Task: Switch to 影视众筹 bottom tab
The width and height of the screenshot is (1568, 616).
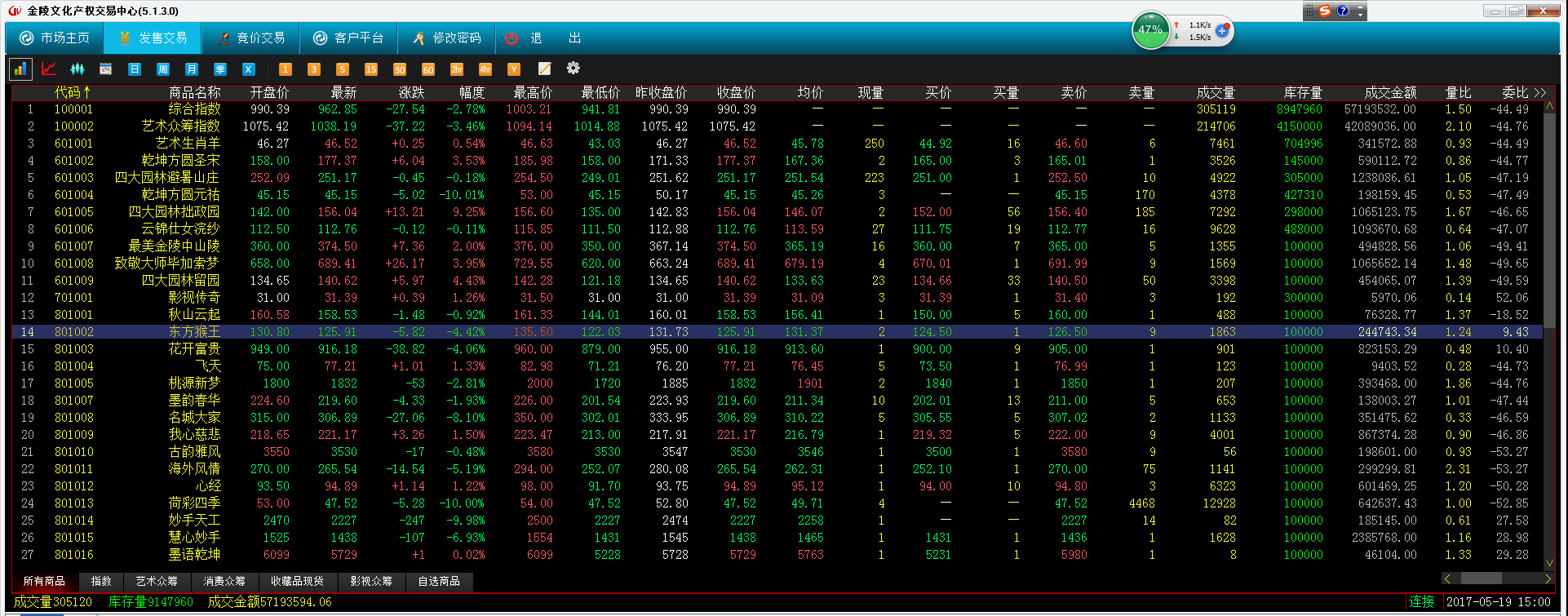Action: pyautogui.click(x=371, y=581)
